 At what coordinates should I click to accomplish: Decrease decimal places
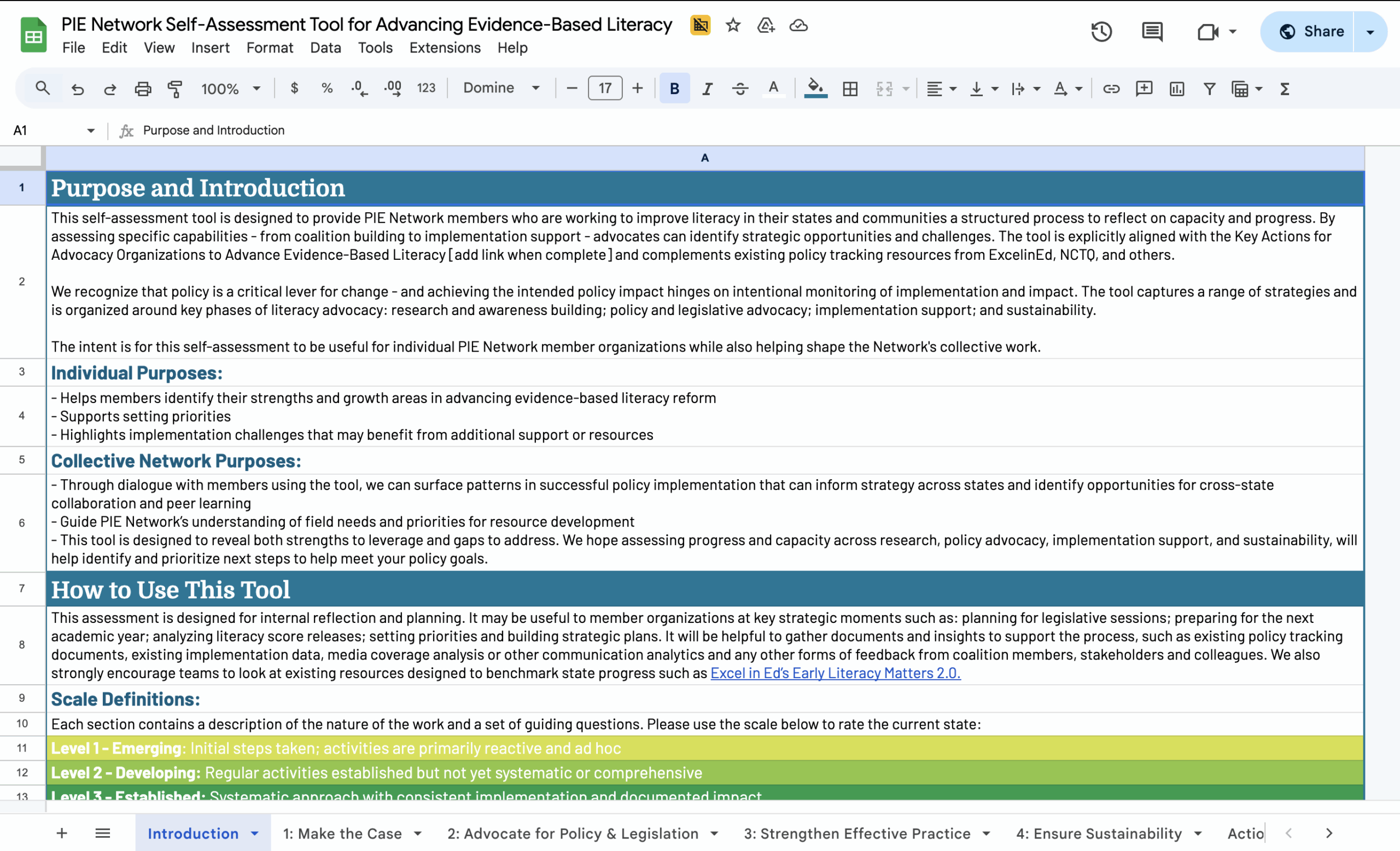pyautogui.click(x=358, y=89)
